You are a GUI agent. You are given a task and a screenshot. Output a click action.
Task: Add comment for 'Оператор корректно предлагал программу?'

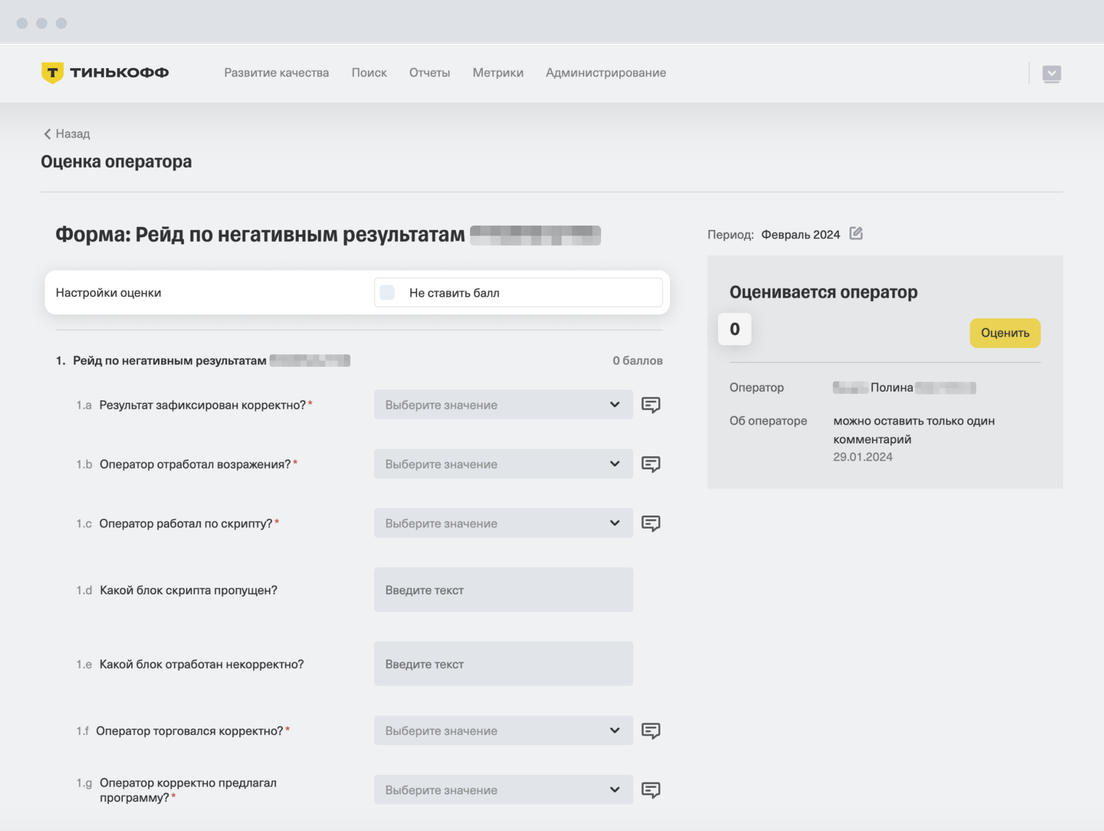point(651,790)
